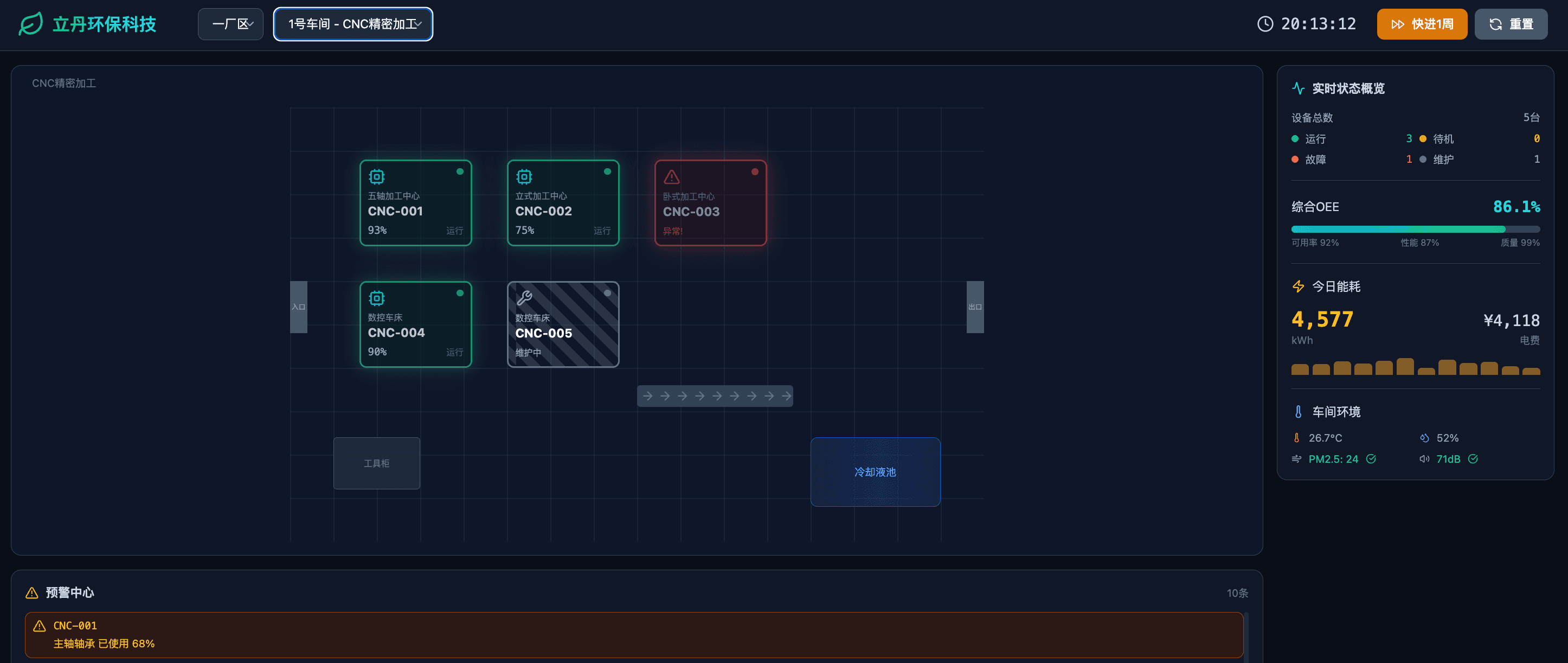1568x663 pixels.
Task: Open the 一厂区 factory dropdown
Action: (230, 24)
